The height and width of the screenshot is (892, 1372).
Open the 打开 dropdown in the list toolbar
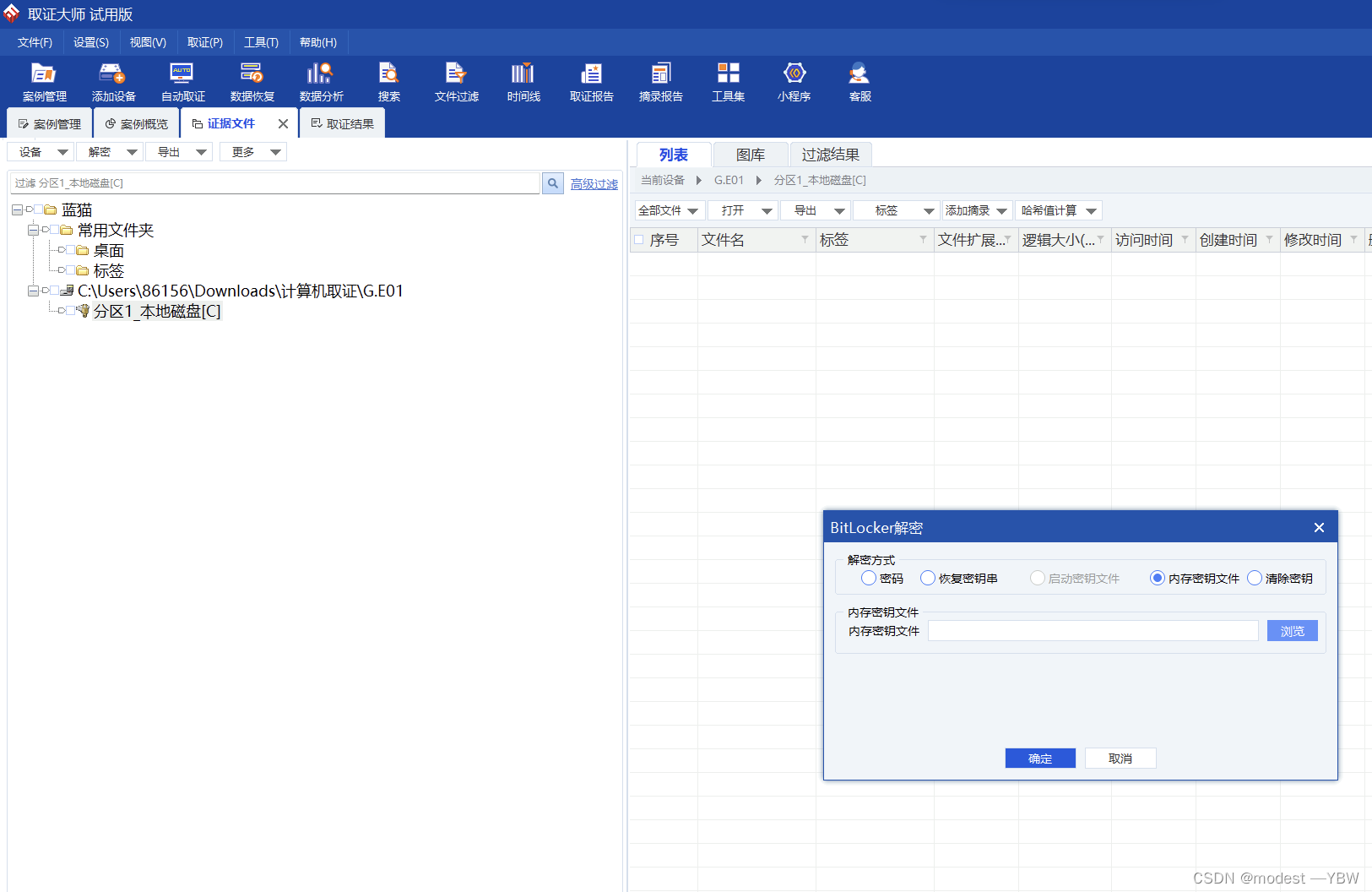pyautogui.click(x=743, y=210)
